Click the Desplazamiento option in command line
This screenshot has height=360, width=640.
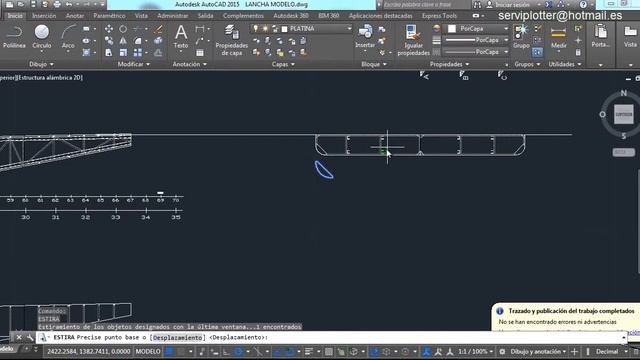[x=178, y=338]
